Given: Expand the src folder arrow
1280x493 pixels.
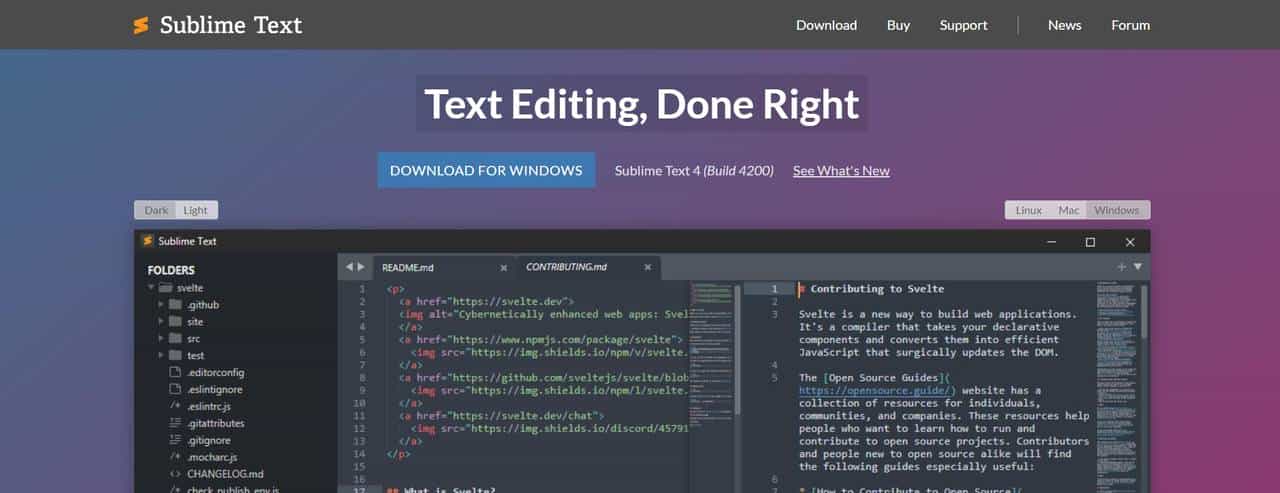Looking at the screenshot, I should [161, 339].
